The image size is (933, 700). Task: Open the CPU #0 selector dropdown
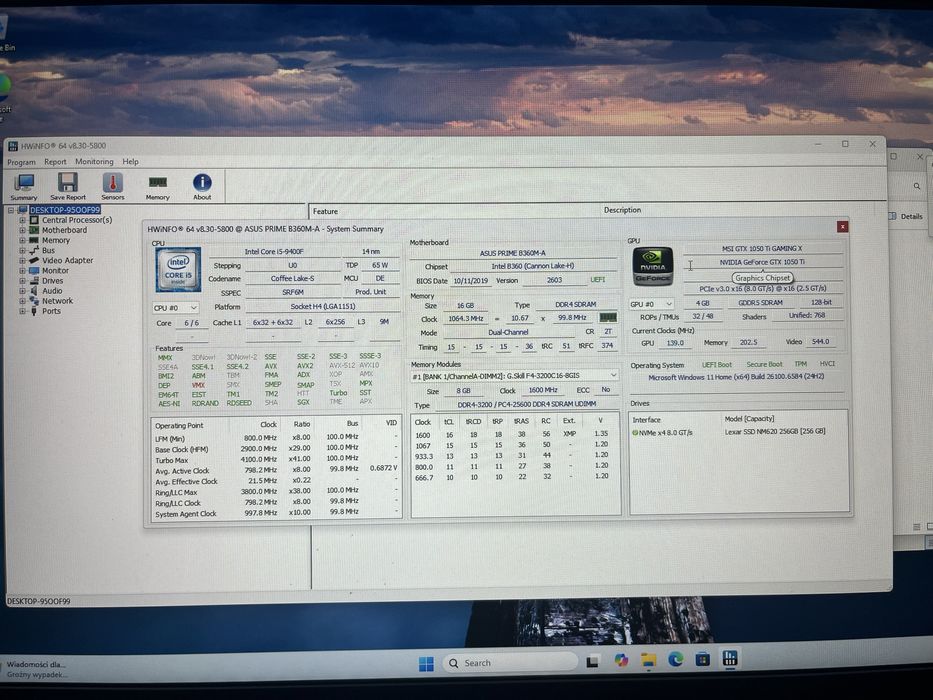[x=176, y=308]
